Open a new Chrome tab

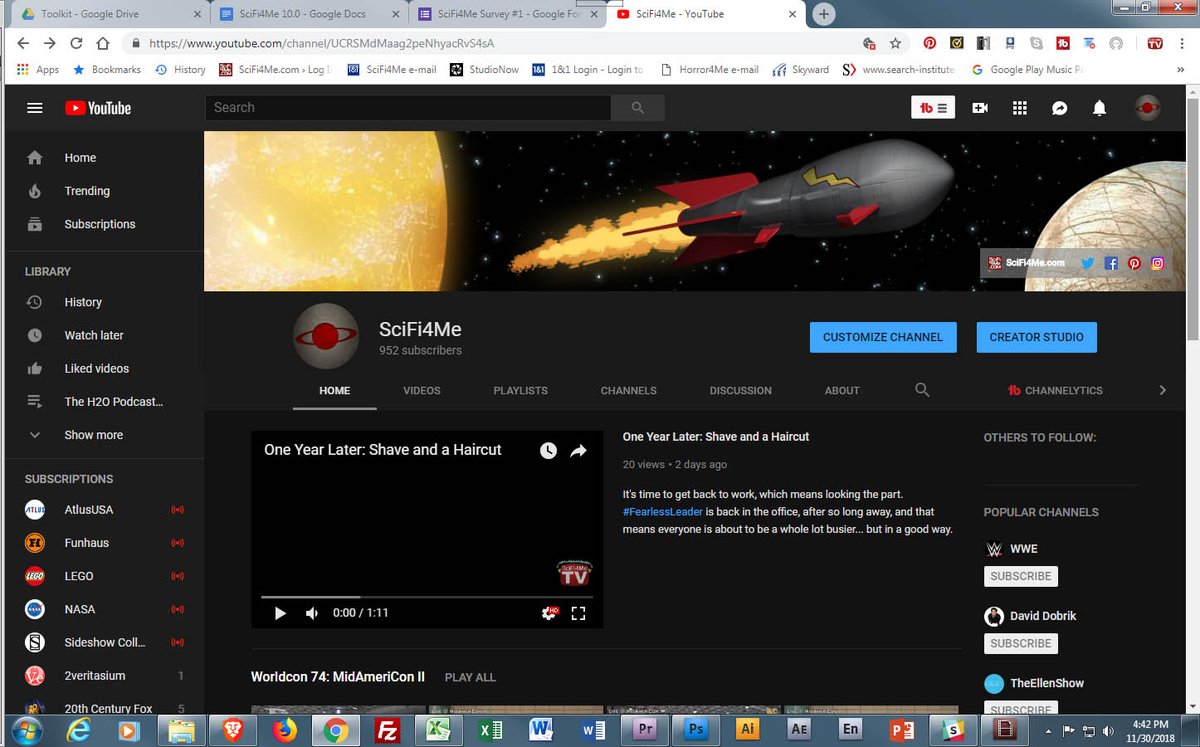pos(824,14)
